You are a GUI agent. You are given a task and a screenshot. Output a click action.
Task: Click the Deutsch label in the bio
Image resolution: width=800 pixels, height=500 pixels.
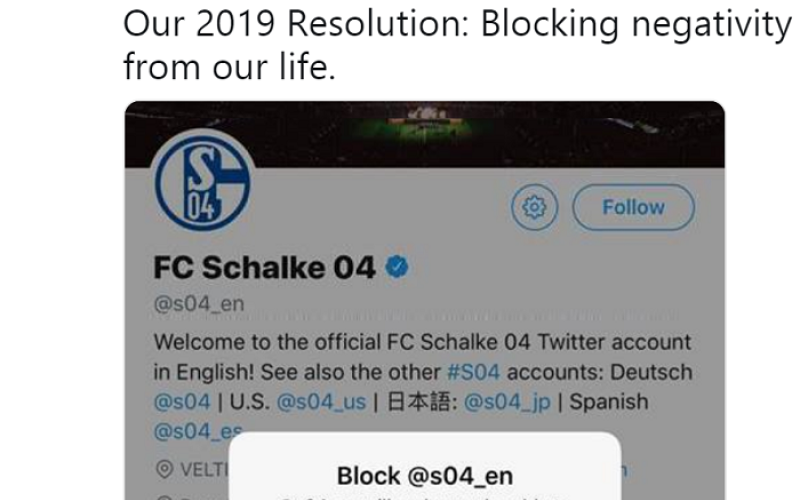(652, 372)
